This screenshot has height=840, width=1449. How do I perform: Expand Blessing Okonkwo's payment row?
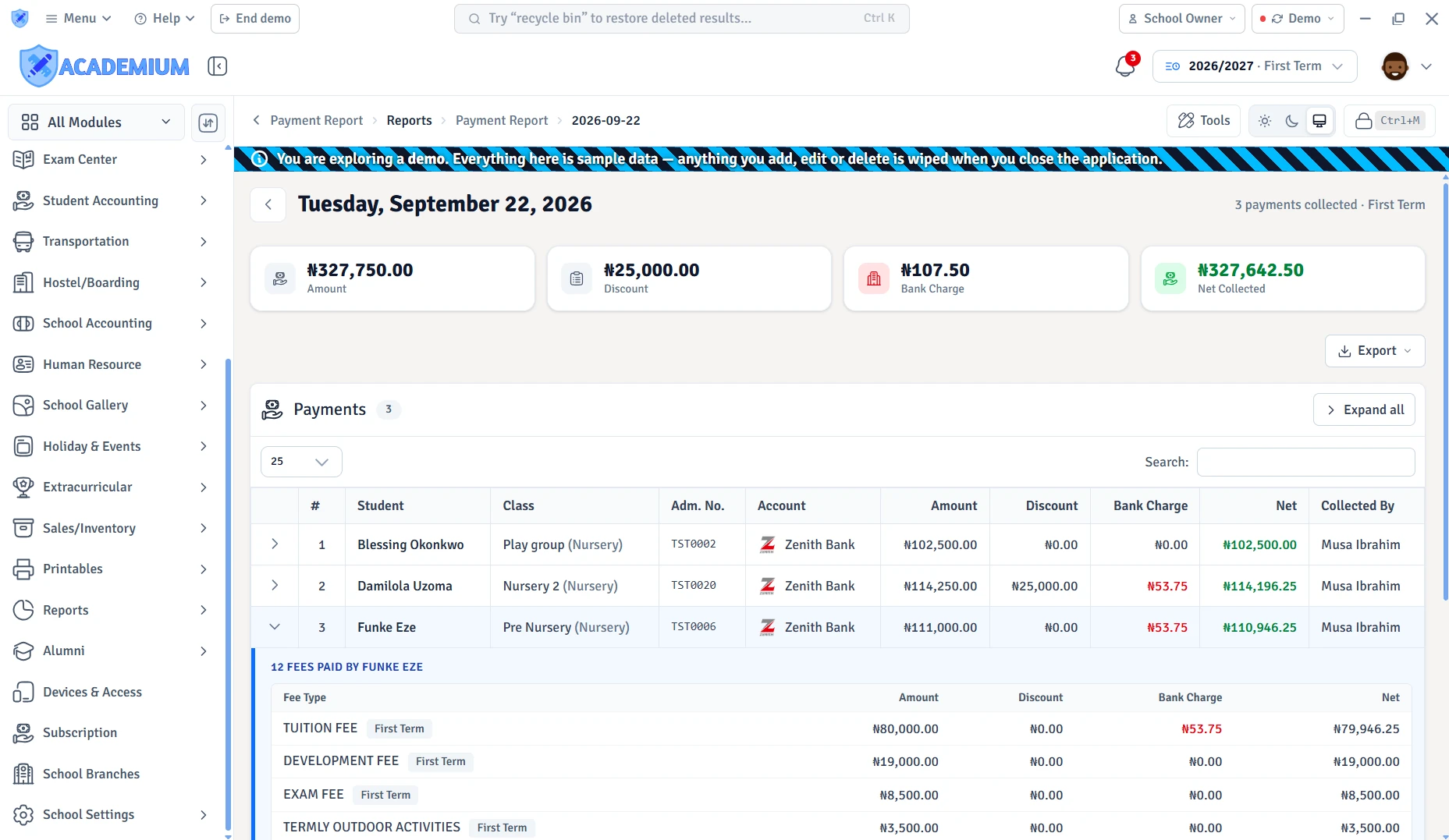point(275,544)
